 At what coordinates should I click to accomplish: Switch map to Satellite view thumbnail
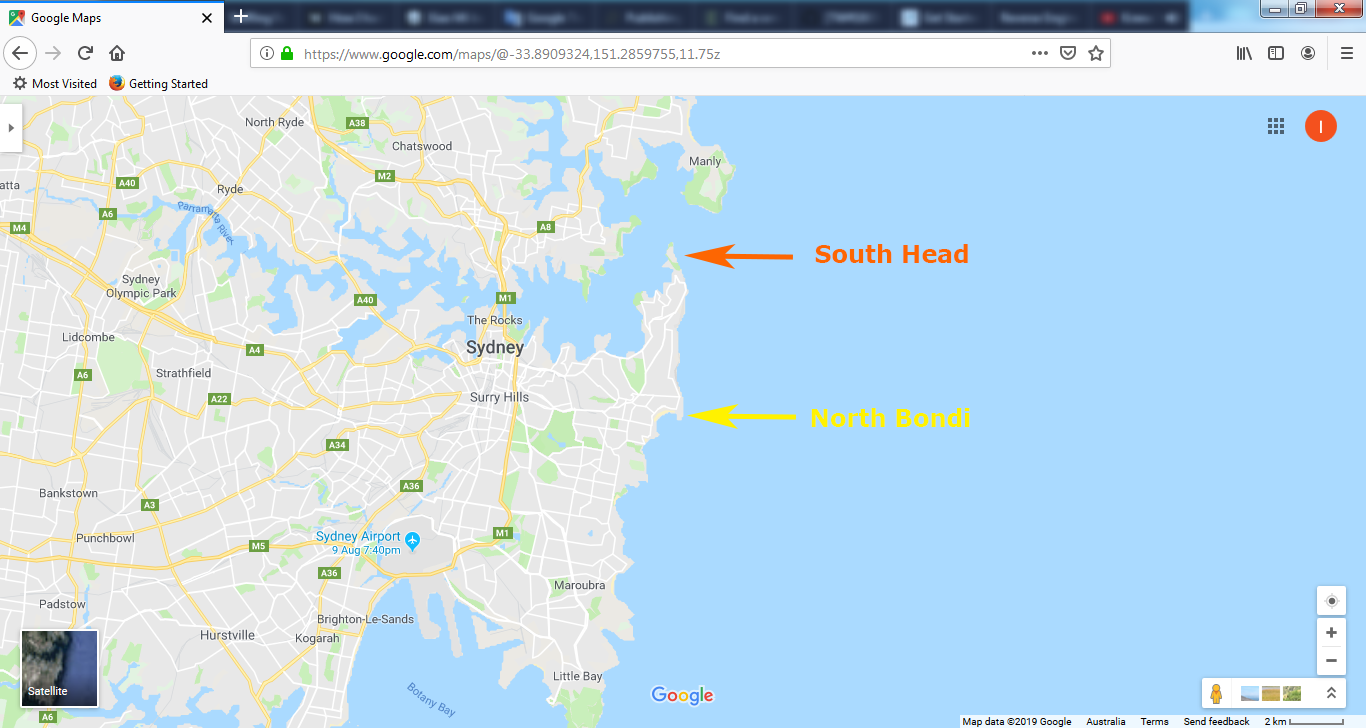[x=60, y=668]
